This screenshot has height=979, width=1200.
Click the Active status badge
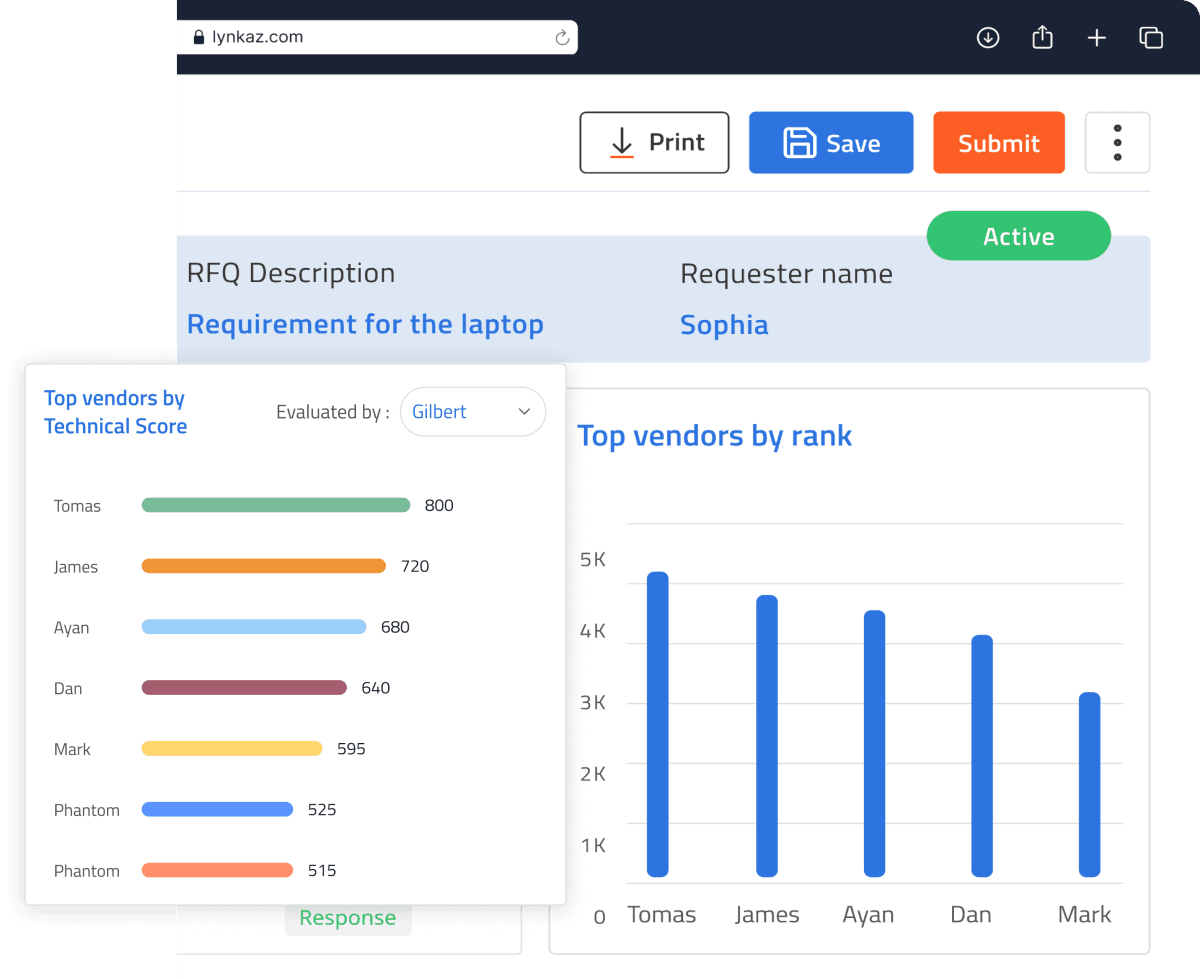(1019, 236)
